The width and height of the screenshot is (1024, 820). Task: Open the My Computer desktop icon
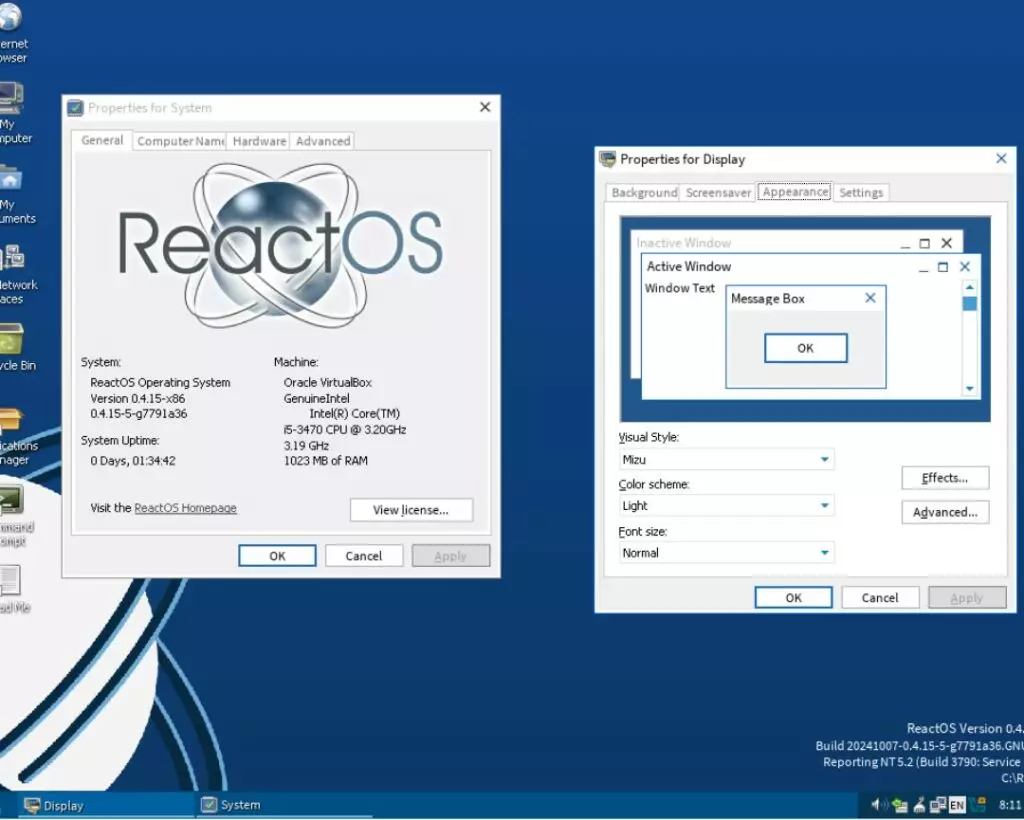point(10,101)
